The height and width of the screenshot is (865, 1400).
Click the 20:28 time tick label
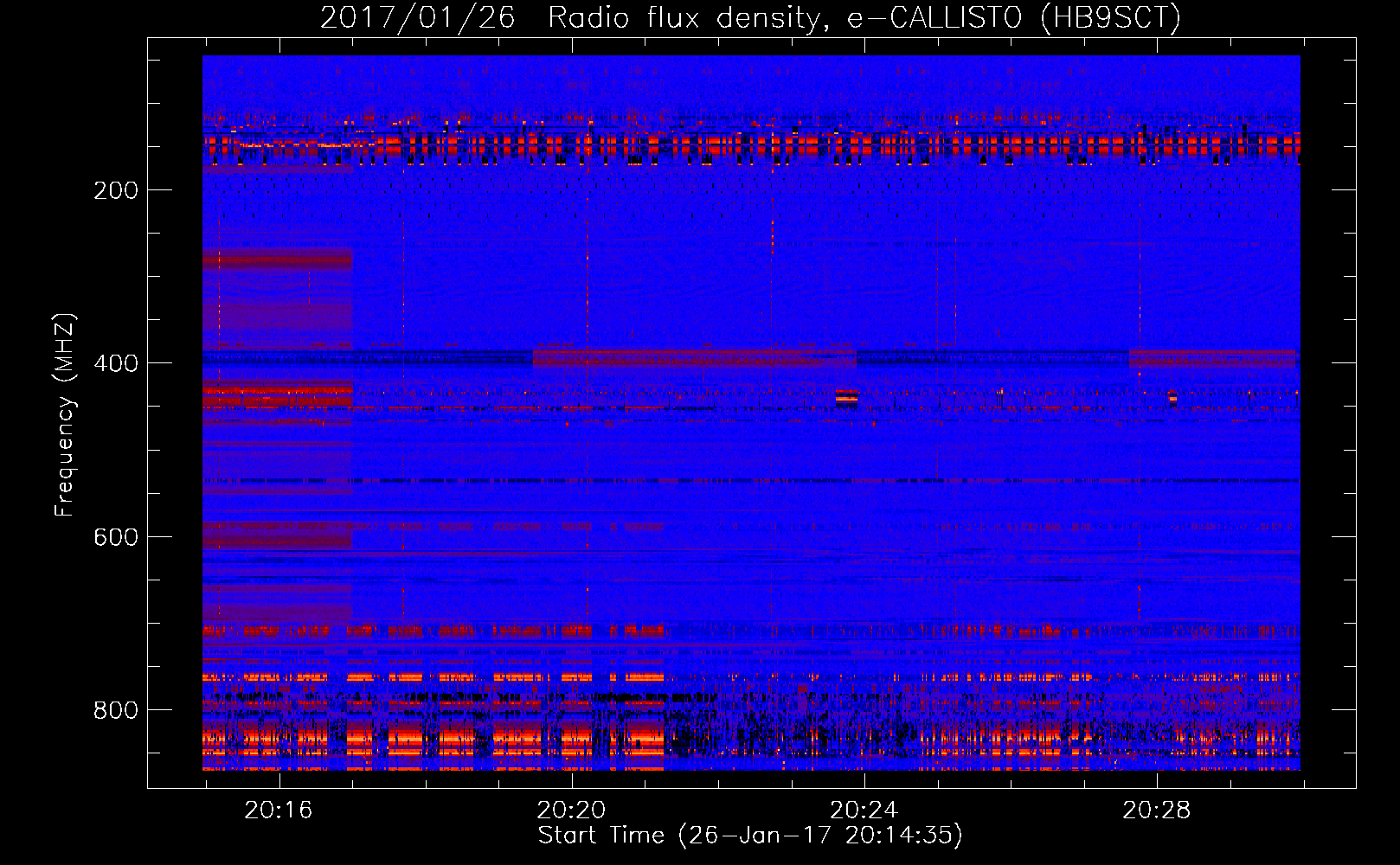1157,811
